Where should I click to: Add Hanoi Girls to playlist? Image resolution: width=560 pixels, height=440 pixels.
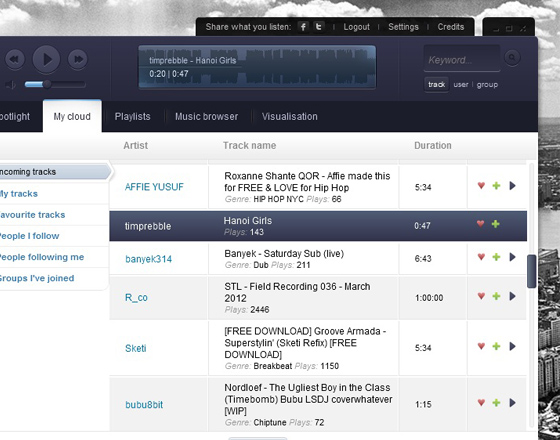pyautogui.click(x=495, y=224)
